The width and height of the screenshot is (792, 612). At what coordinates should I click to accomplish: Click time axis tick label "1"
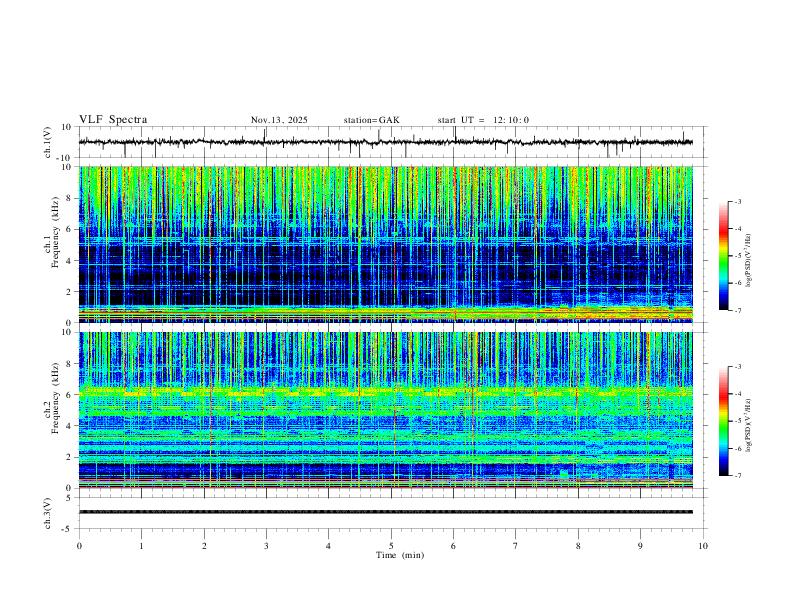142,546
